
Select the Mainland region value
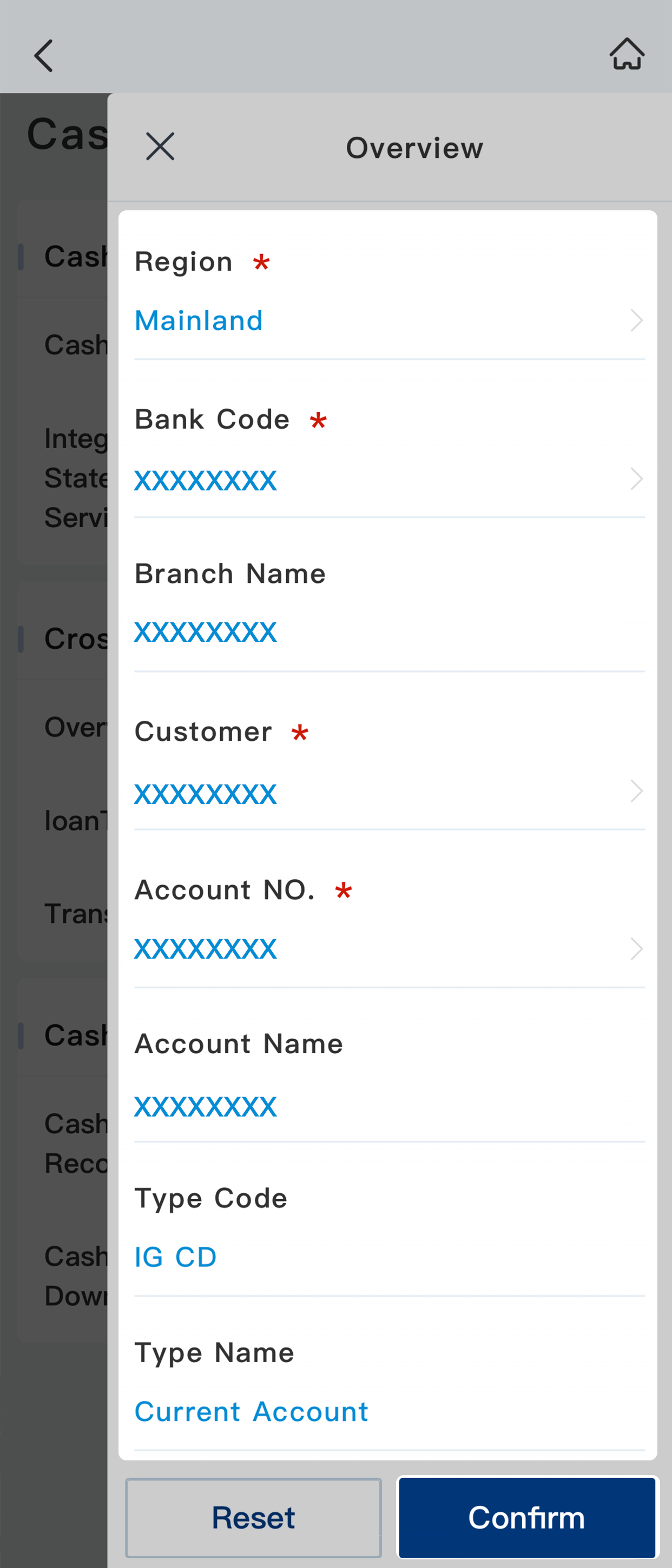pos(199,321)
